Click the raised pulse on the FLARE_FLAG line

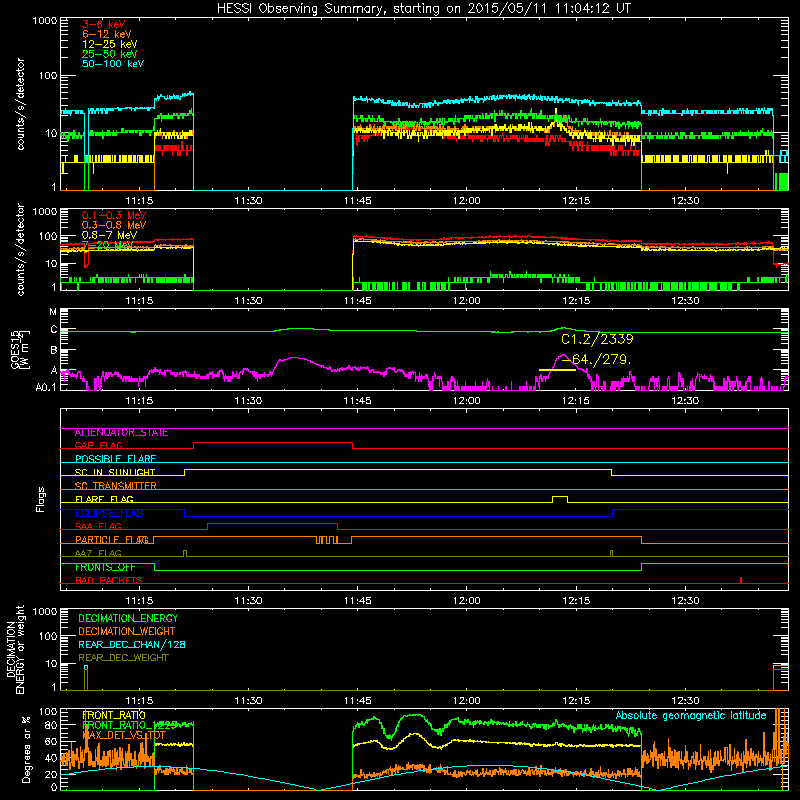tap(560, 498)
